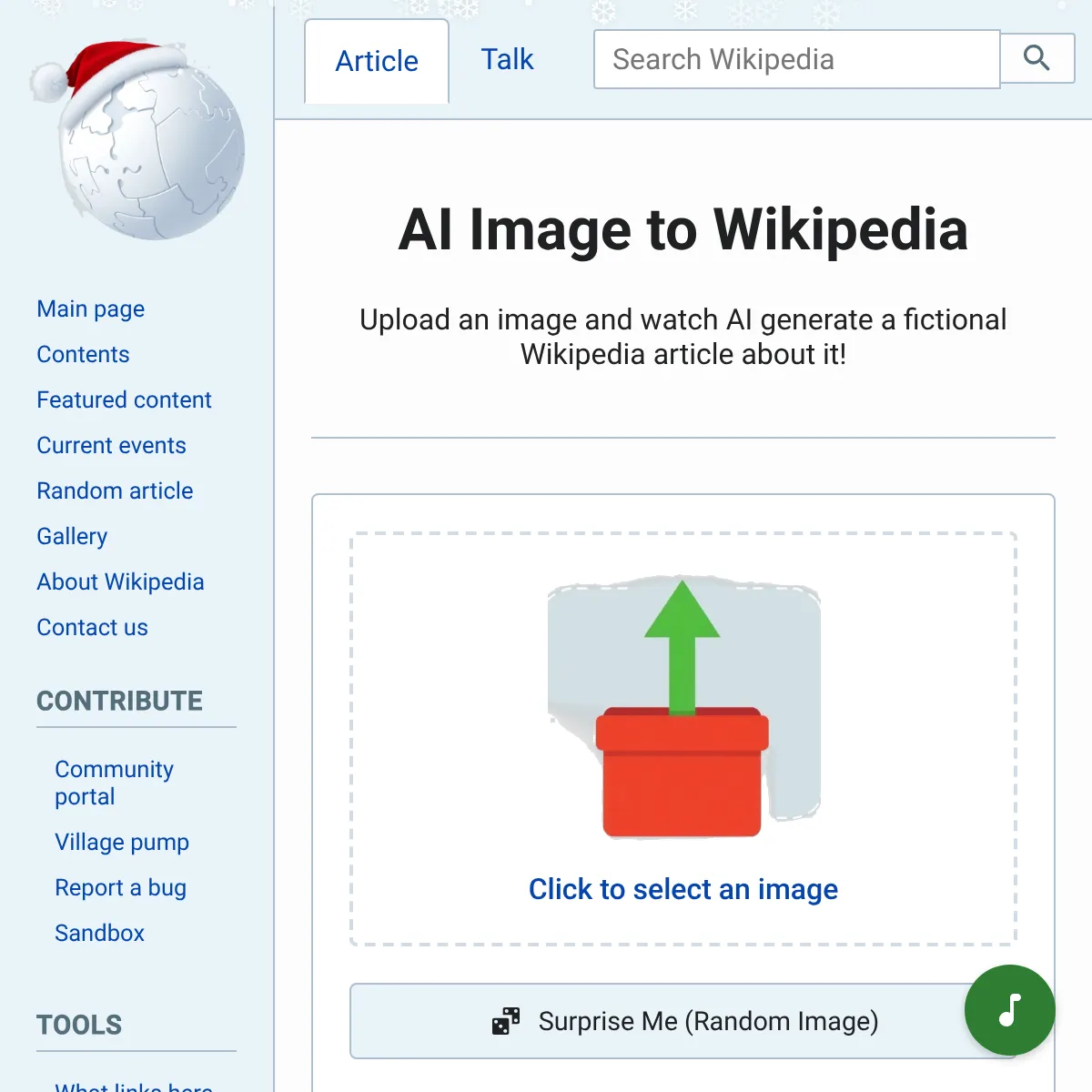
Task: Open Featured content link
Action: click(124, 399)
